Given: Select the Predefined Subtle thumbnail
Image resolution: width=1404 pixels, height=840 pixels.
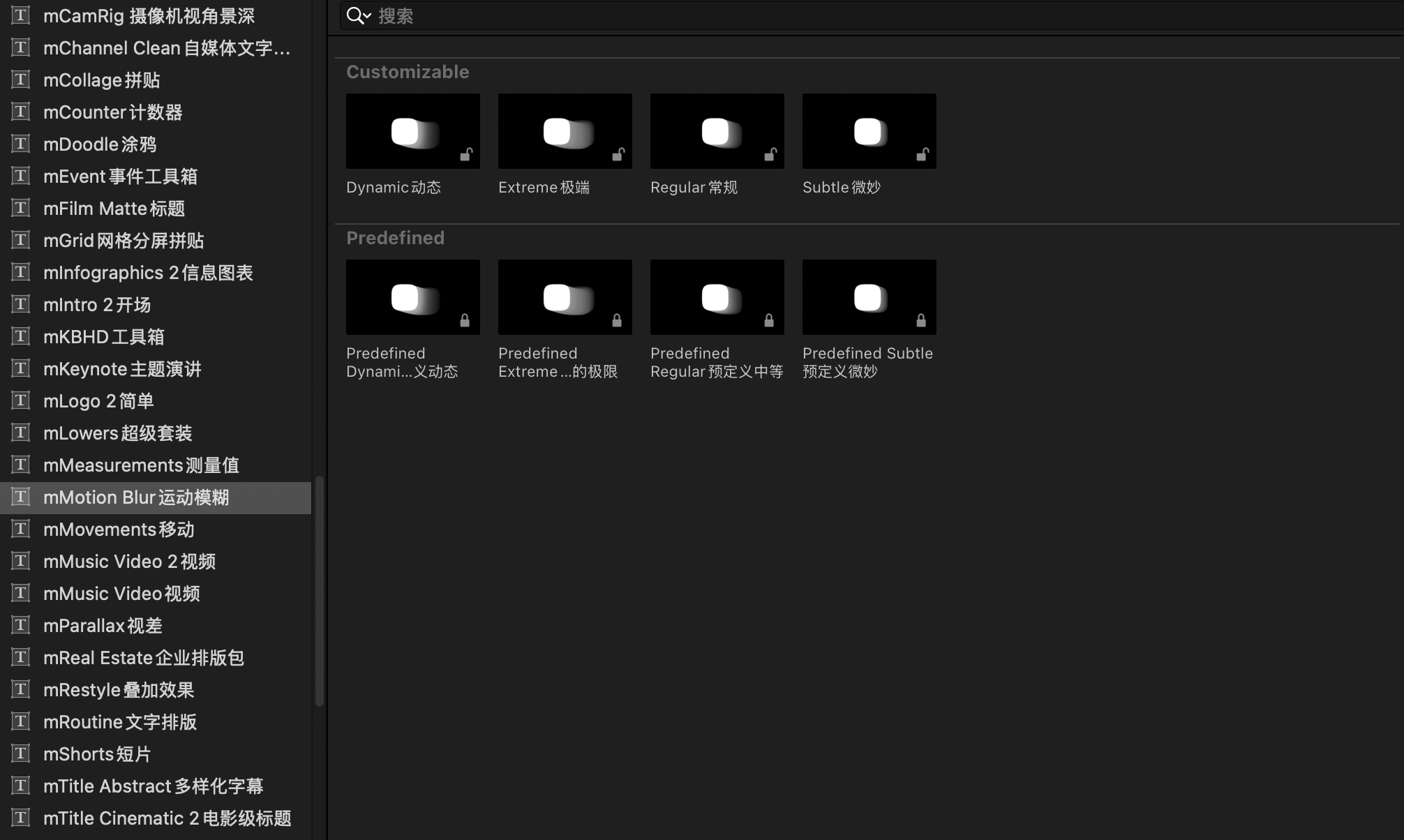Looking at the screenshot, I should coord(869,297).
